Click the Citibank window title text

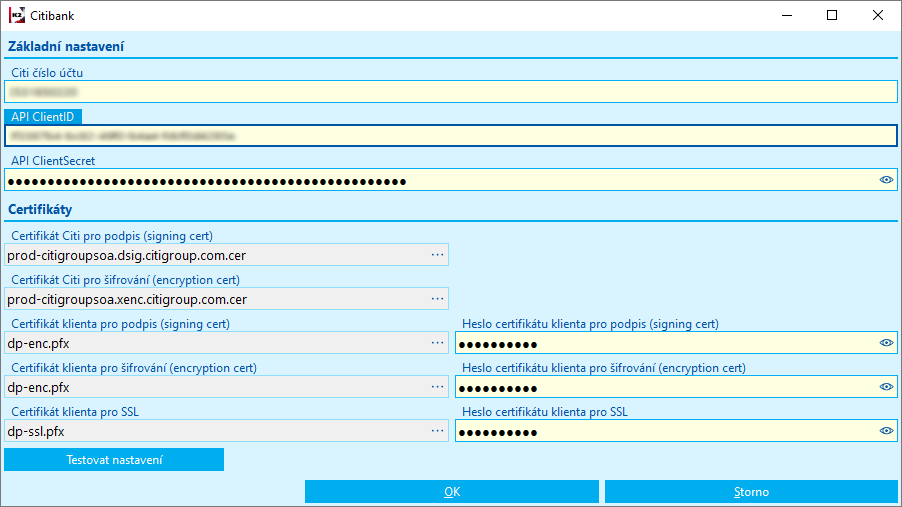(52, 16)
